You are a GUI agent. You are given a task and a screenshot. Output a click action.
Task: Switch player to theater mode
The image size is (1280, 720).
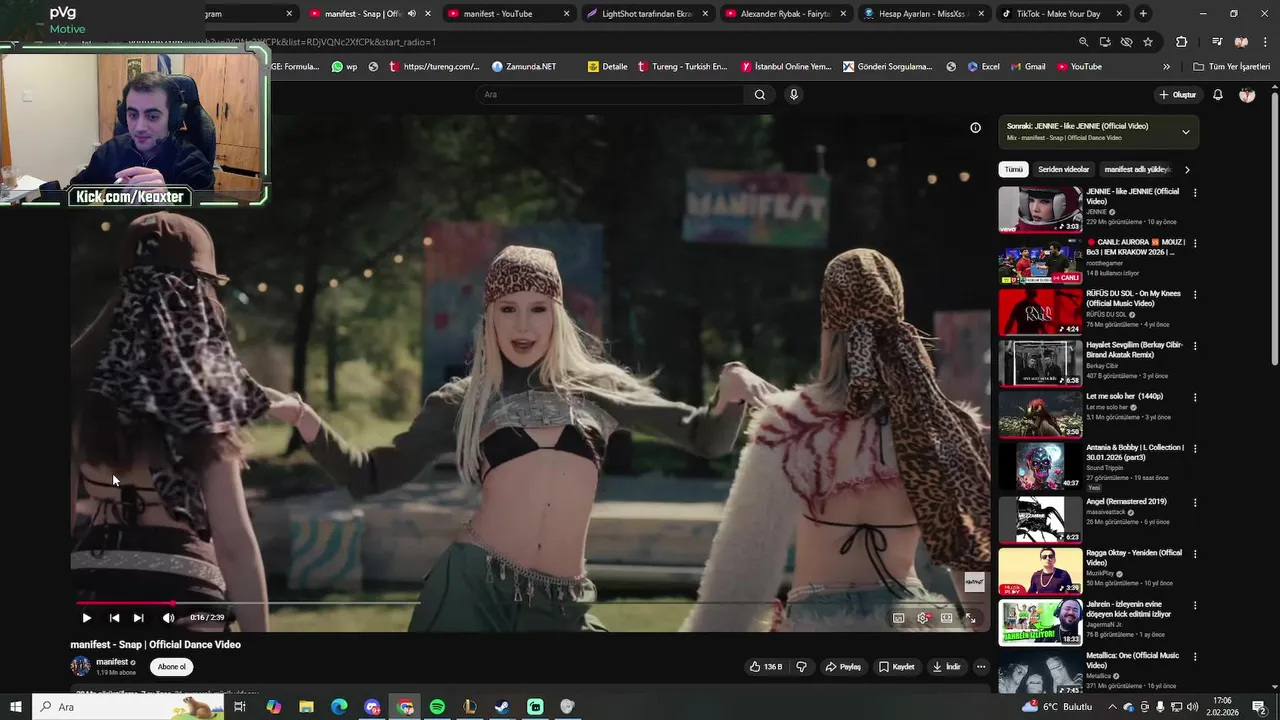pyautogui.click(x=946, y=618)
